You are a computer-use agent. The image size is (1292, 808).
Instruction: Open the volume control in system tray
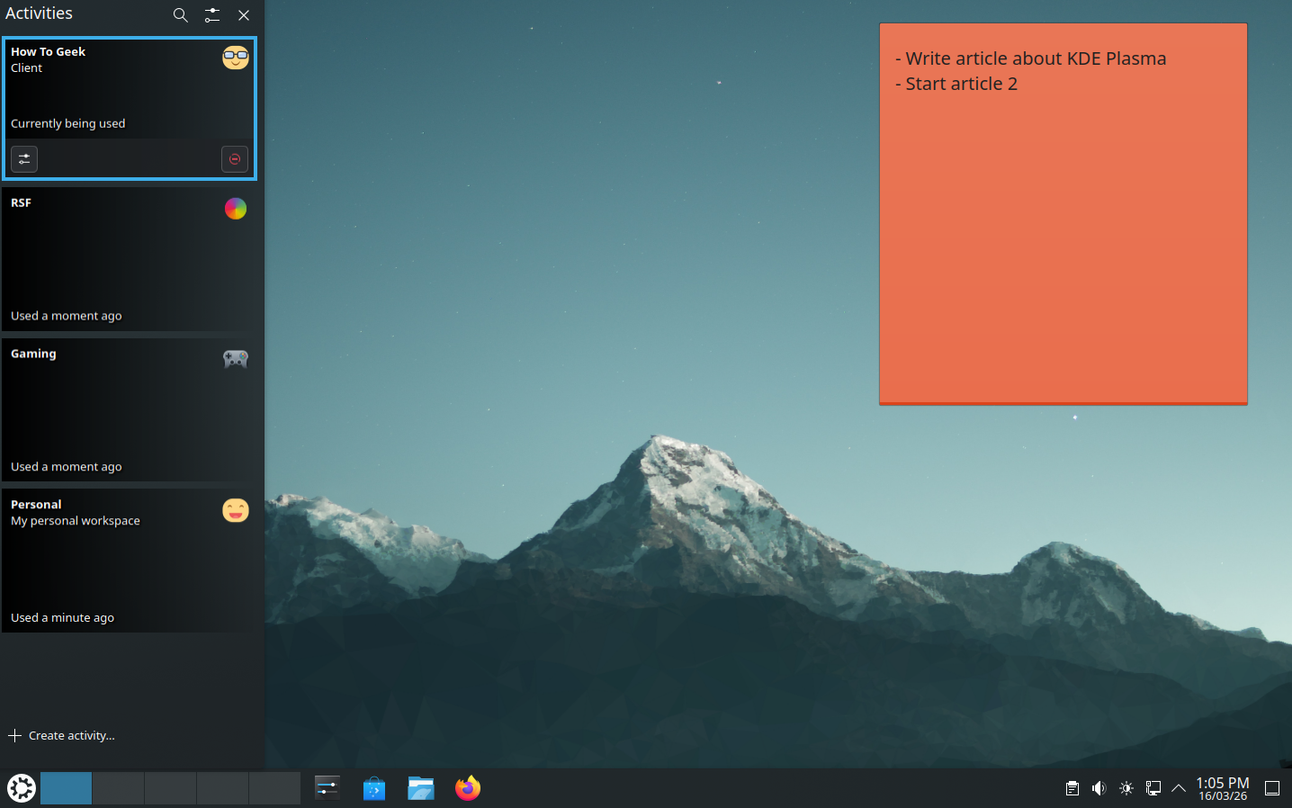[x=1099, y=788]
